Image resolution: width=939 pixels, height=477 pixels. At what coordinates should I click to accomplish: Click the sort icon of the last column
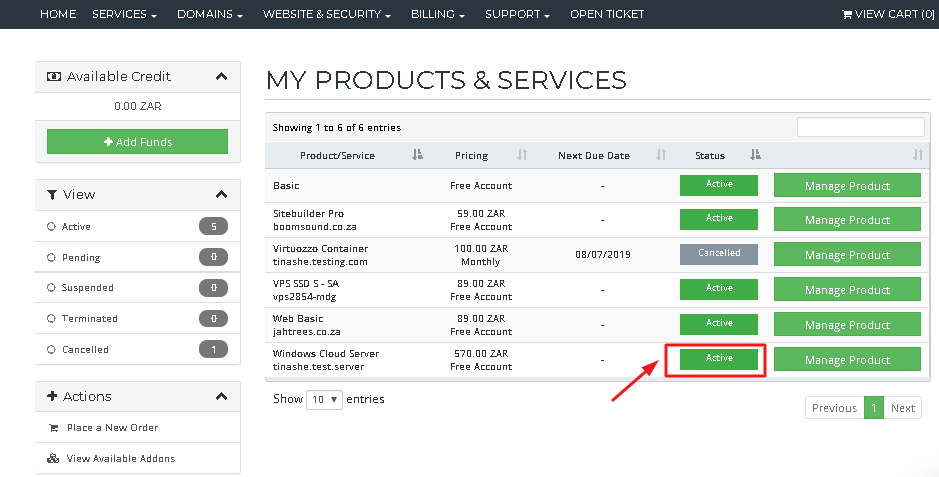click(x=918, y=155)
